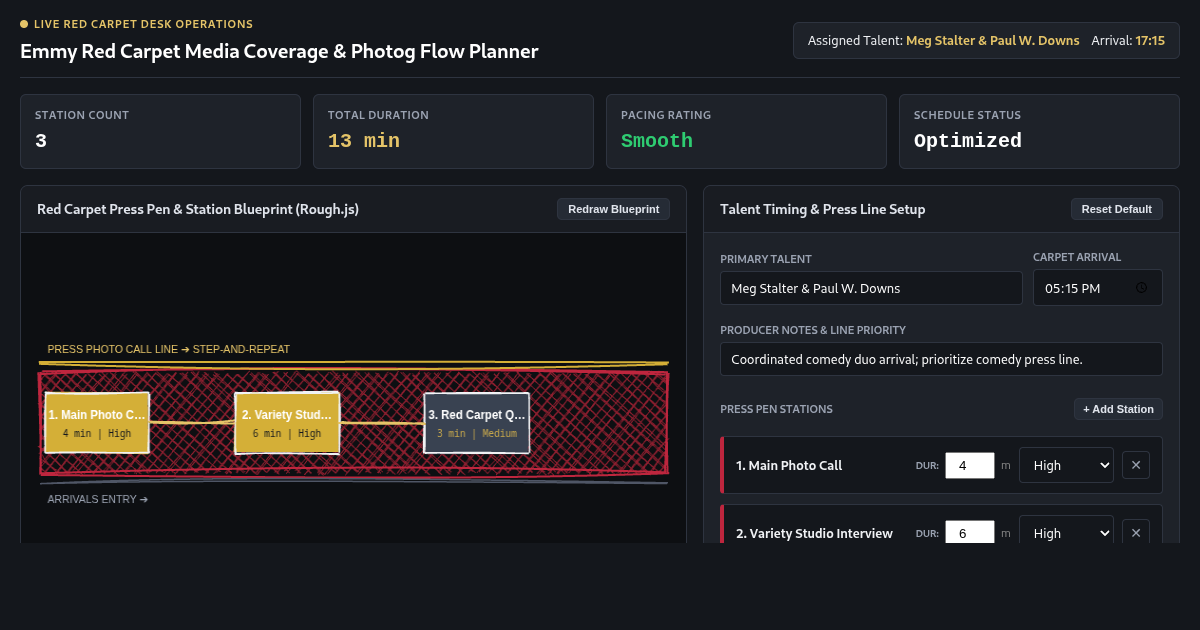1200x630 pixels.
Task: Select the Red Carpet Q blueprint box
Action: (477, 423)
